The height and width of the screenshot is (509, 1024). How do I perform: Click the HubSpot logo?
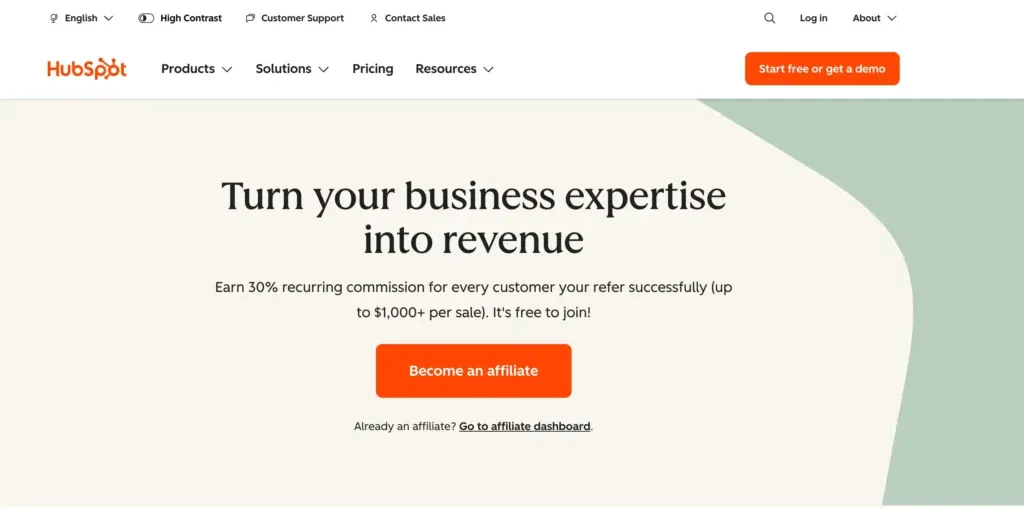coord(87,69)
